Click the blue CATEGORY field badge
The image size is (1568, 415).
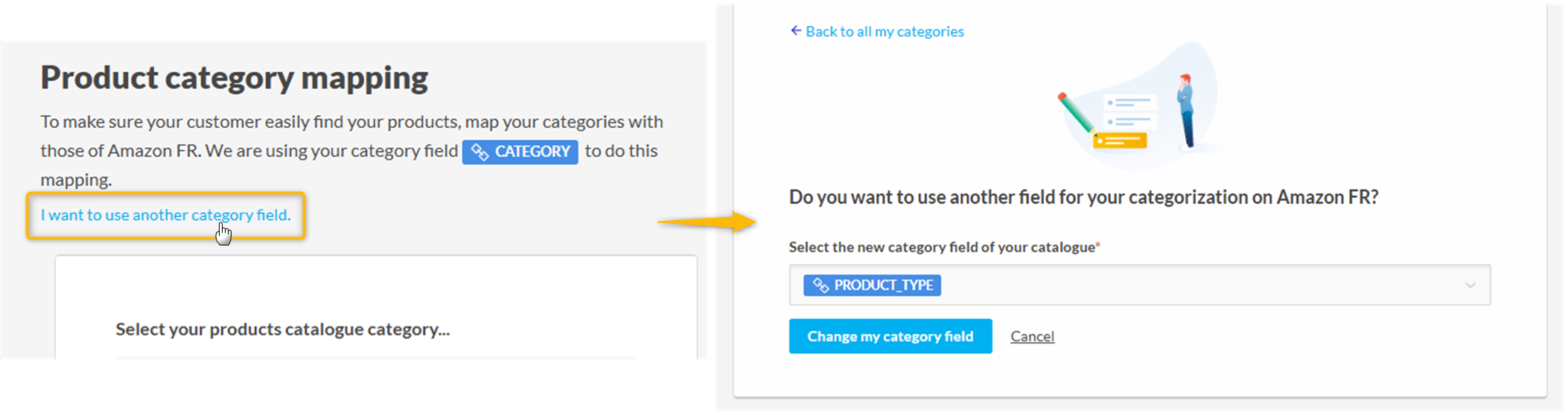click(x=520, y=152)
